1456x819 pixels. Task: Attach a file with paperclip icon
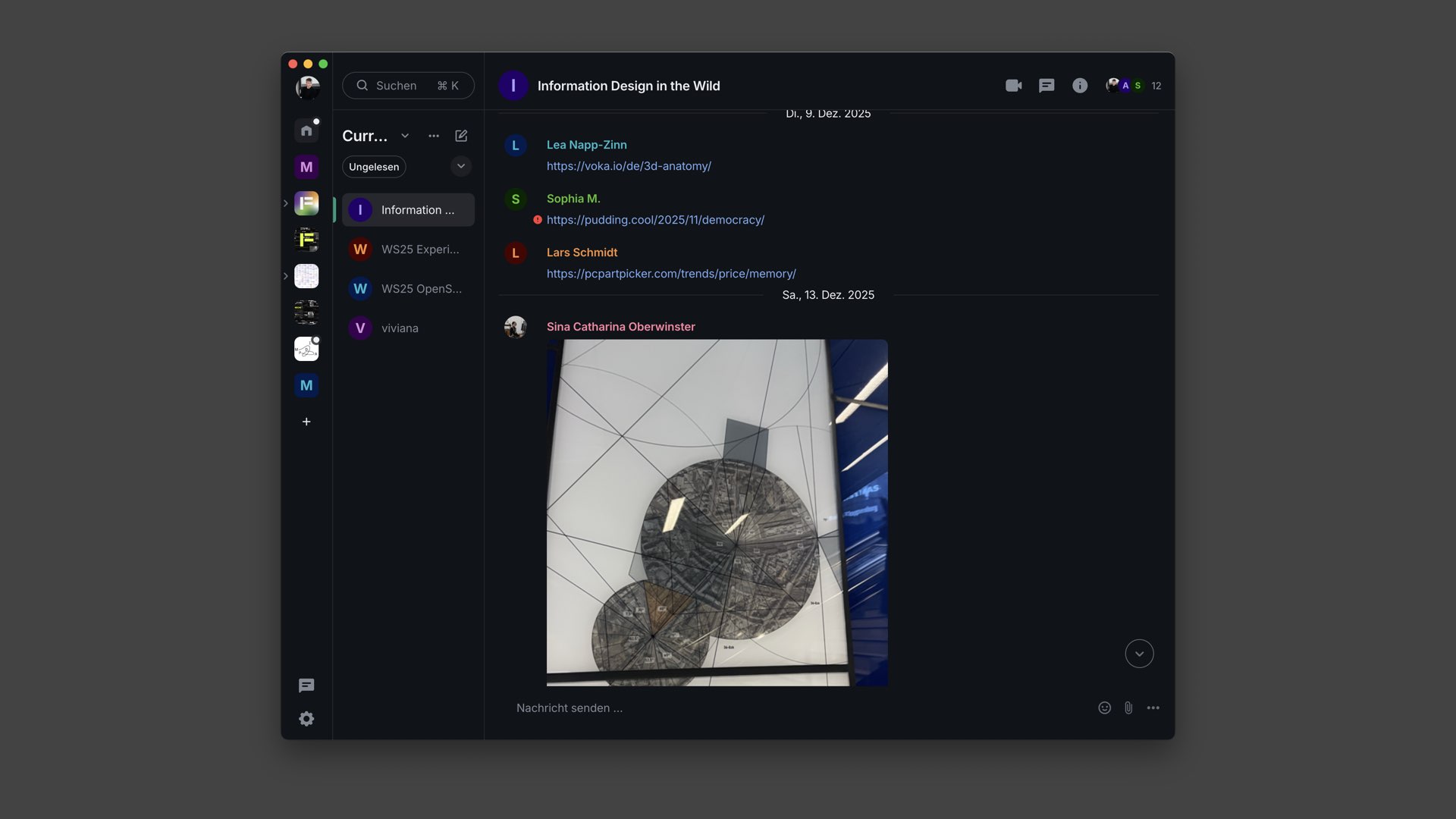pyautogui.click(x=1128, y=708)
